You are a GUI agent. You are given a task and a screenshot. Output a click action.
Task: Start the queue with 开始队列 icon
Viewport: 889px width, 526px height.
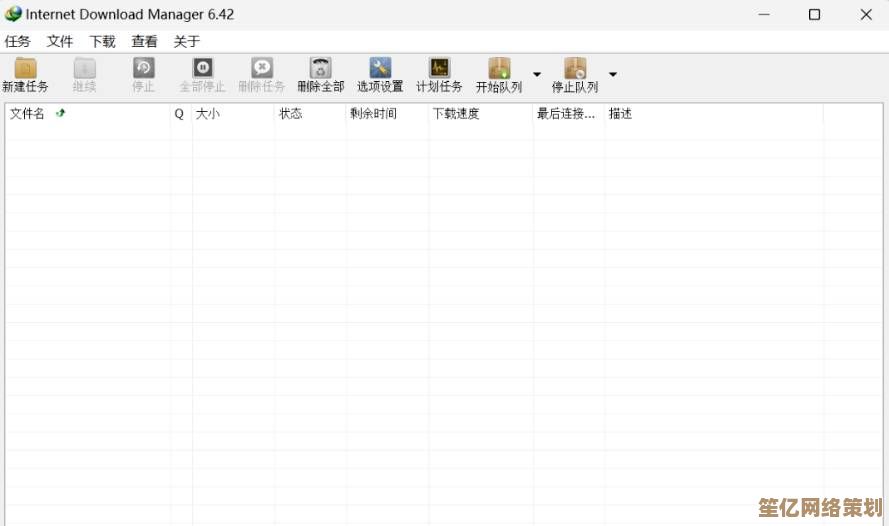(x=499, y=70)
